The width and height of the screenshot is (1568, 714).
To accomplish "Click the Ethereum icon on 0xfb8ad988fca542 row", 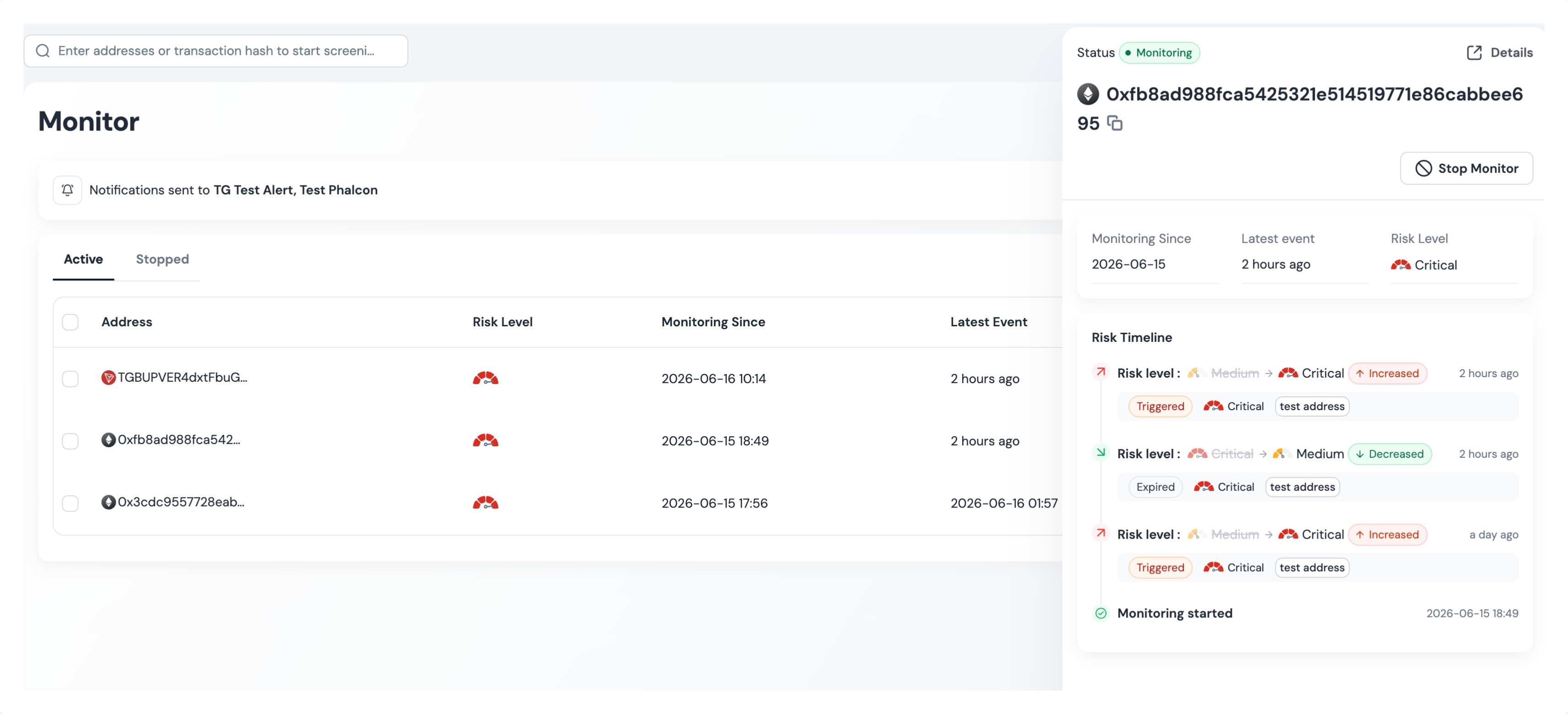I will pos(109,440).
